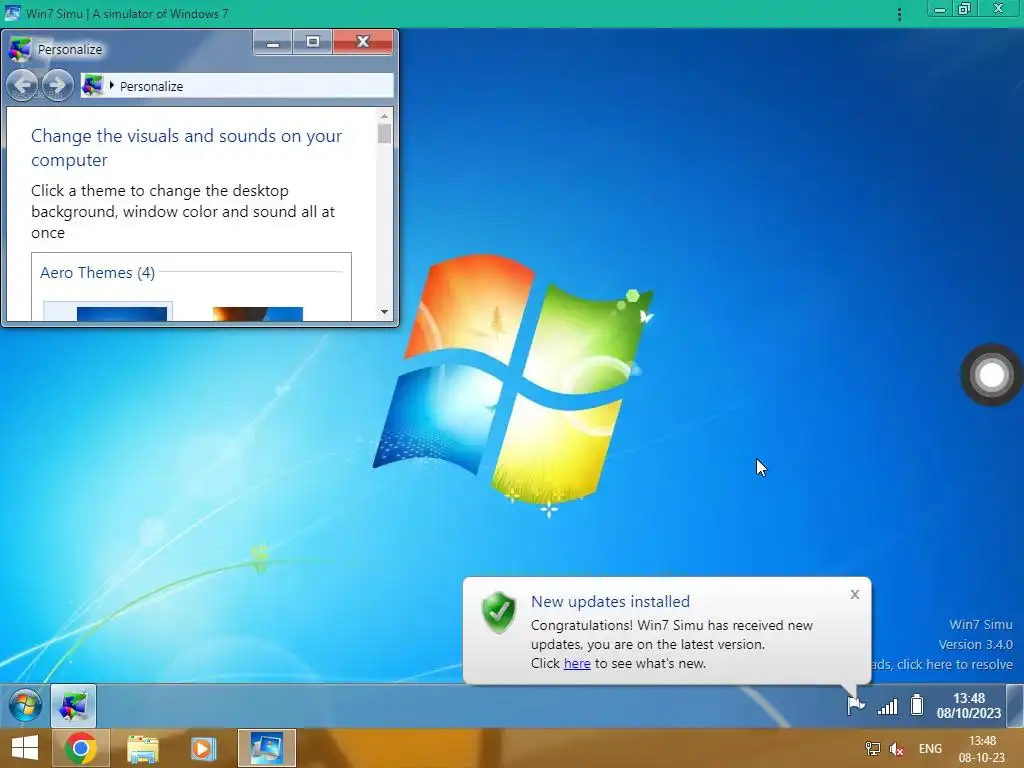Click the Win7 Simu title bar app icon

pos(12,13)
